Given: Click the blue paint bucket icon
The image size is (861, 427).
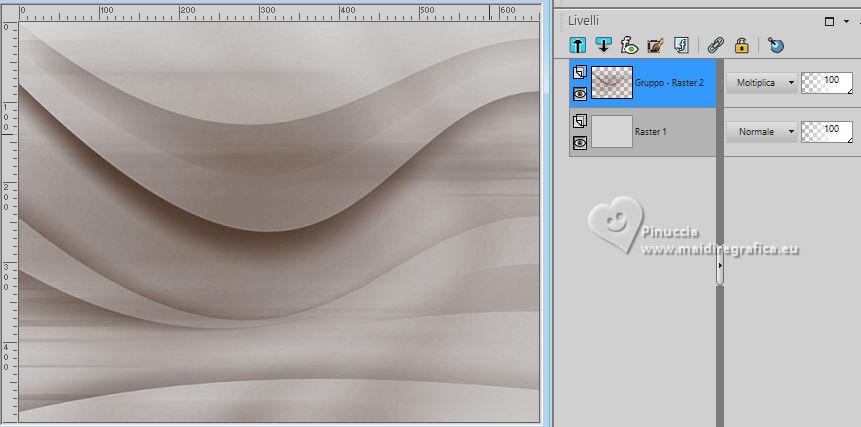Looking at the screenshot, I should click(776, 45).
